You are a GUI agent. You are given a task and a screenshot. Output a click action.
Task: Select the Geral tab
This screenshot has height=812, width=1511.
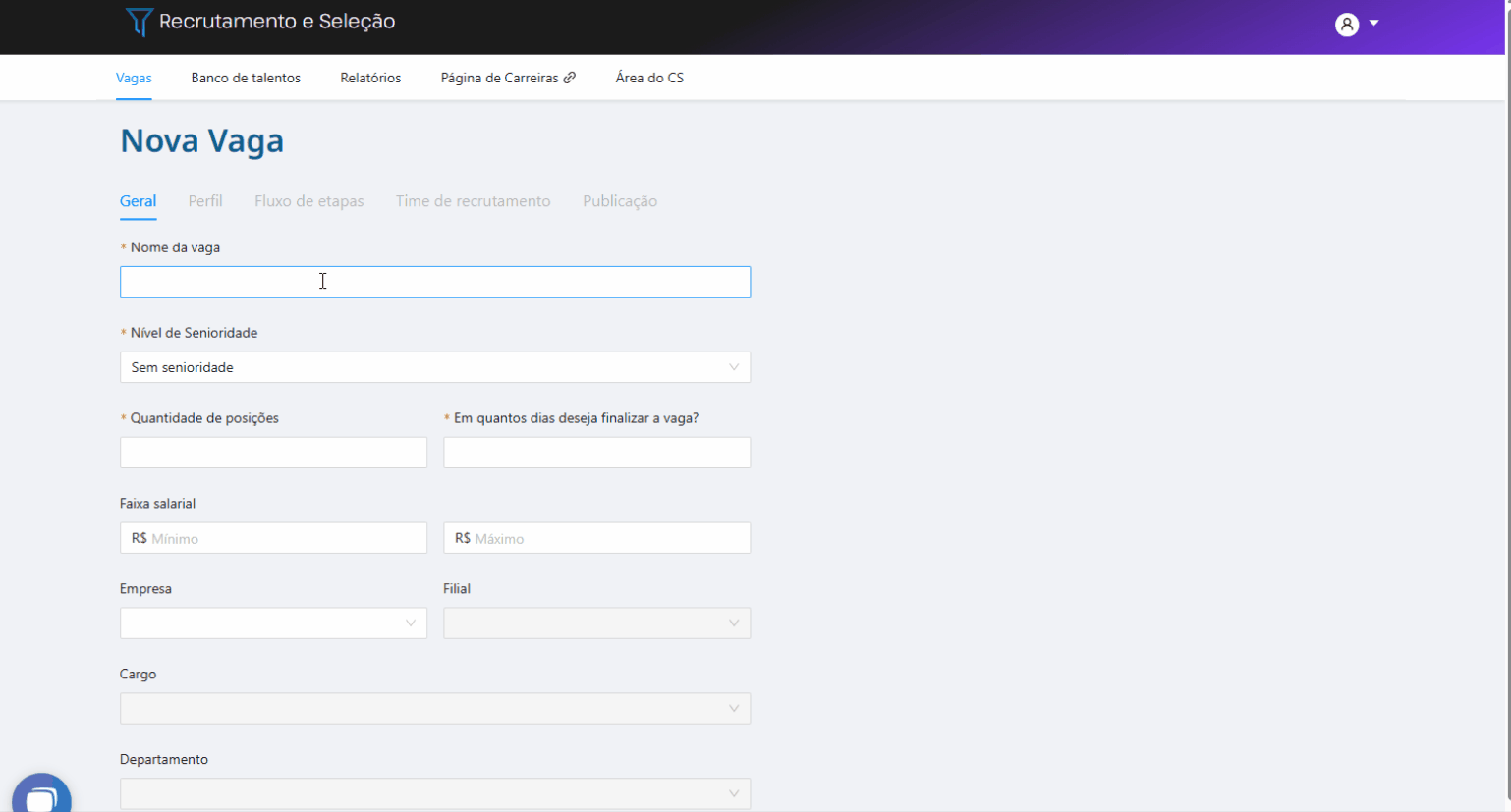pos(138,201)
